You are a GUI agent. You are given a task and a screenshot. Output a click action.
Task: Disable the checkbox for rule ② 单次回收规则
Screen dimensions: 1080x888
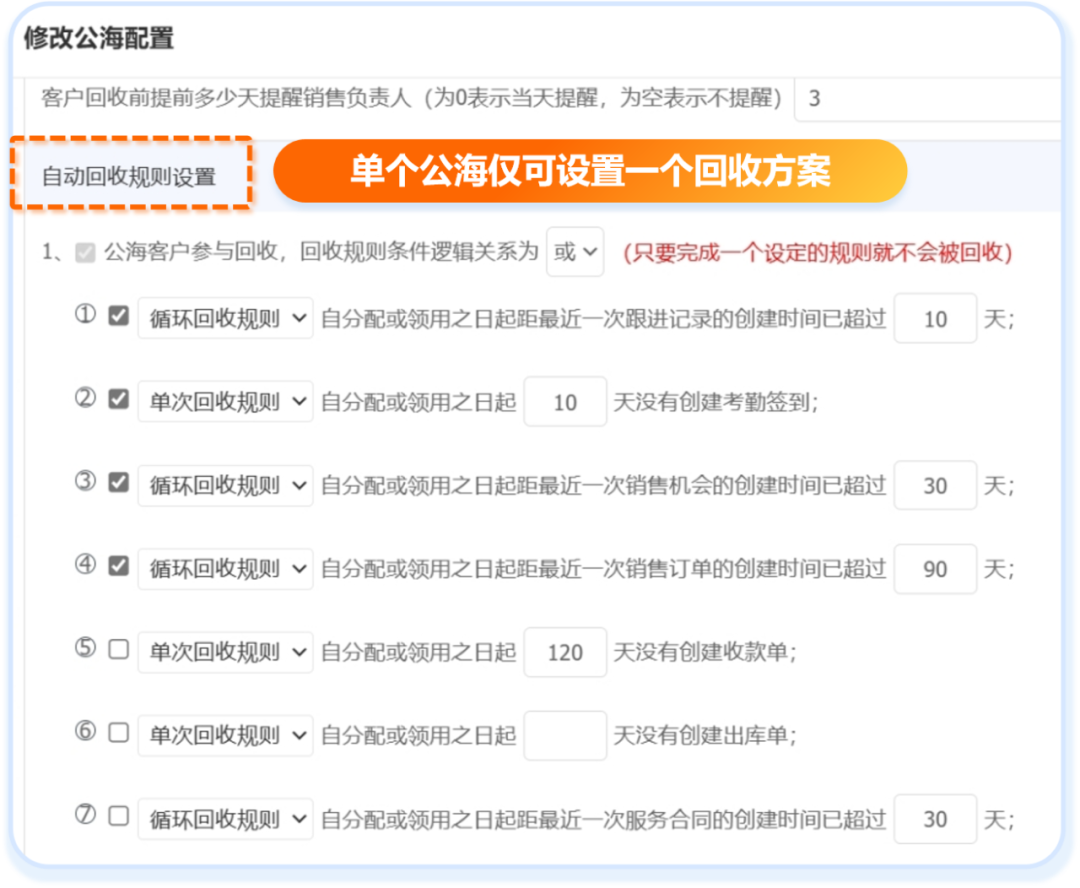[x=117, y=398]
